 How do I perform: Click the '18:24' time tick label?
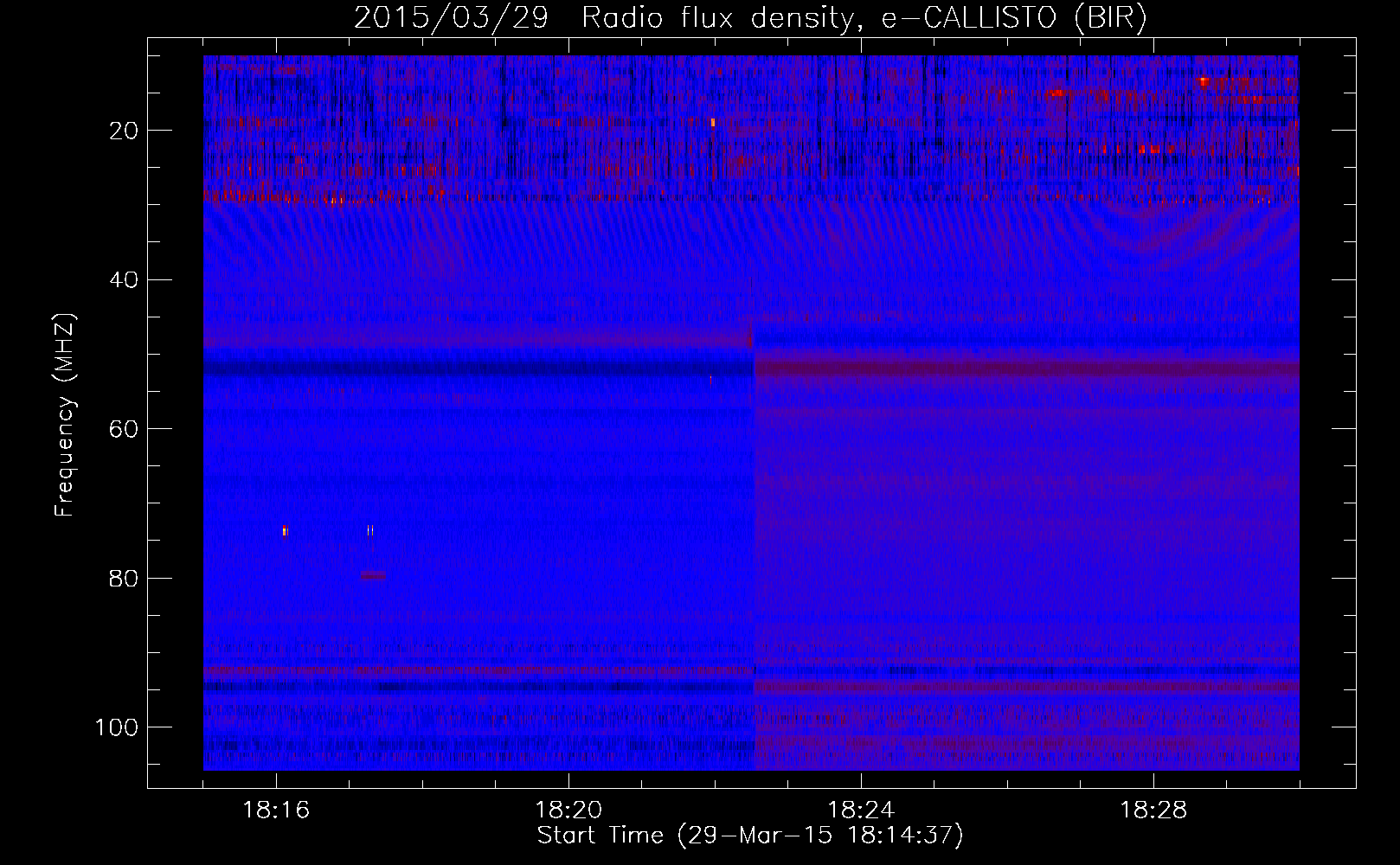pyautogui.click(x=861, y=811)
